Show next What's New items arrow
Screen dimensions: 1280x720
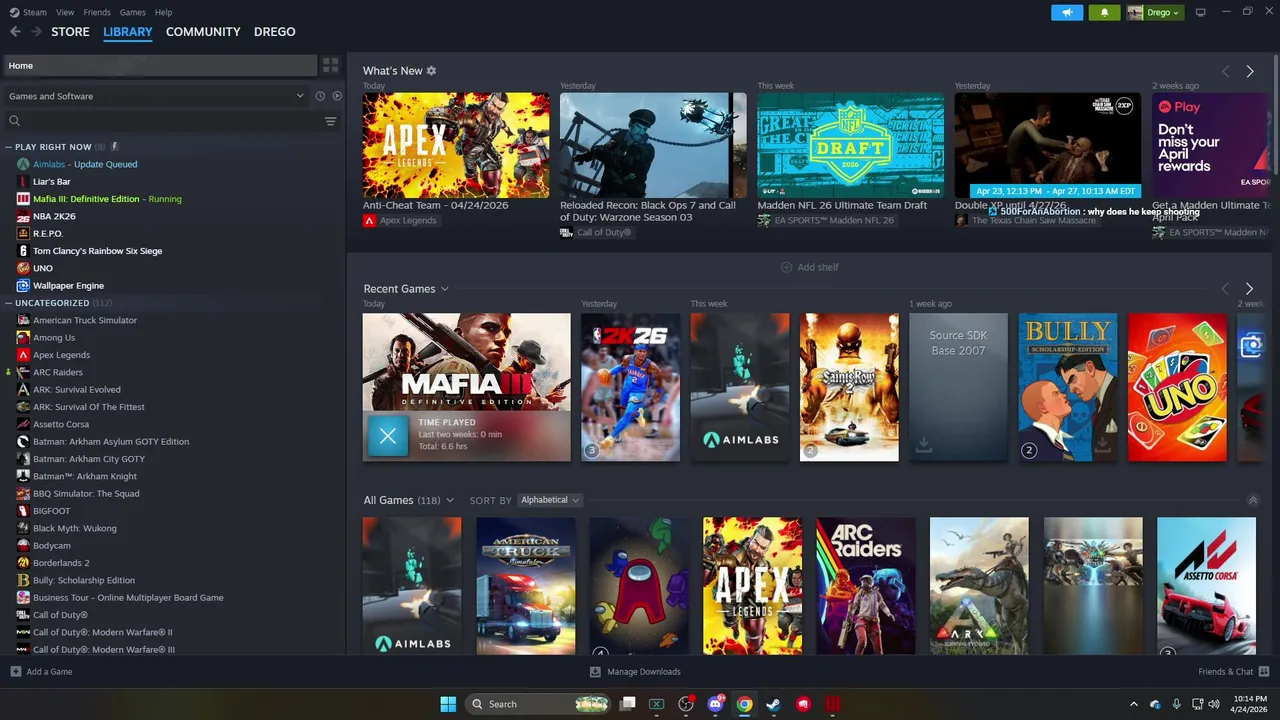click(1249, 71)
